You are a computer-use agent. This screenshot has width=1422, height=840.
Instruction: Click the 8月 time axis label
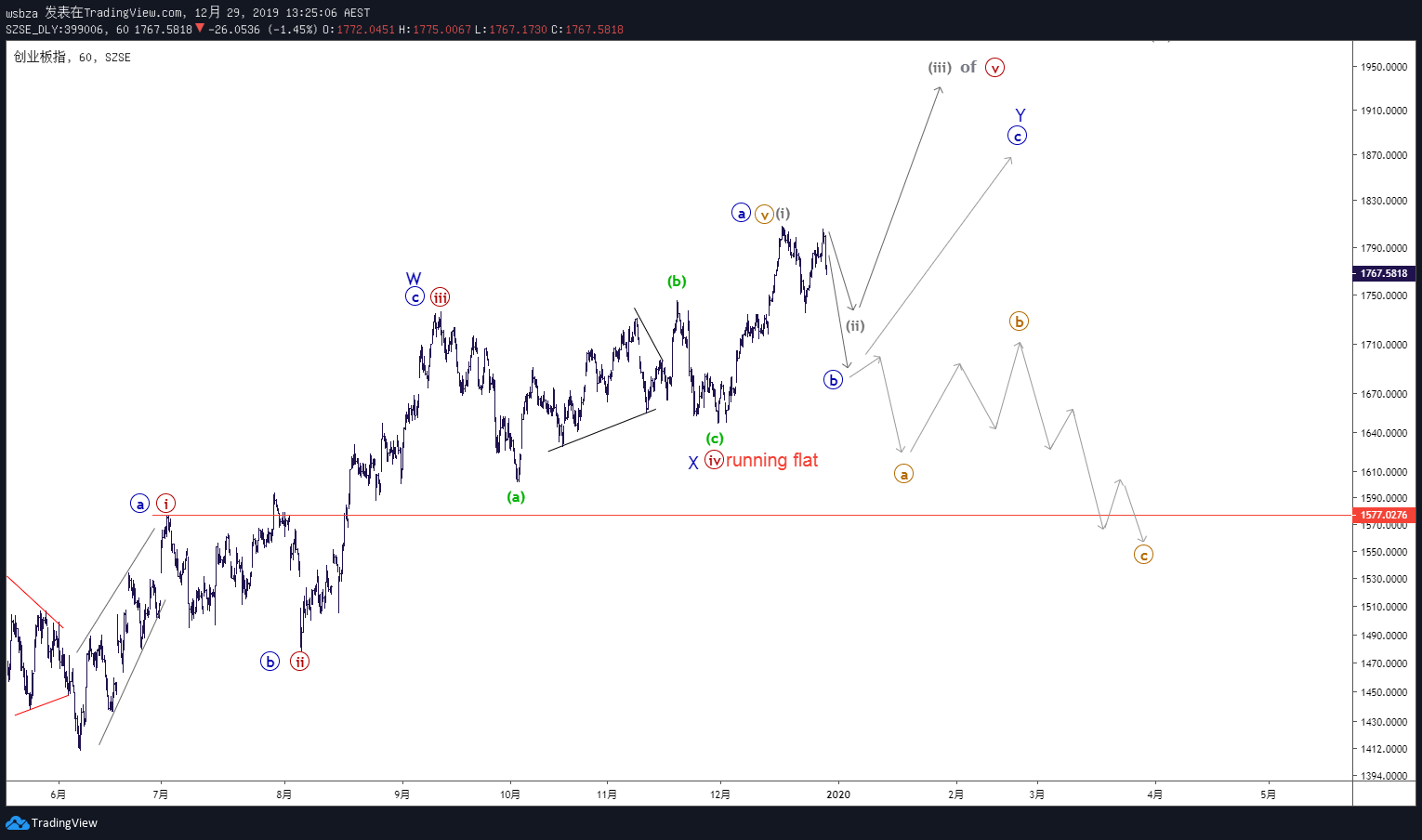pyautogui.click(x=284, y=794)
